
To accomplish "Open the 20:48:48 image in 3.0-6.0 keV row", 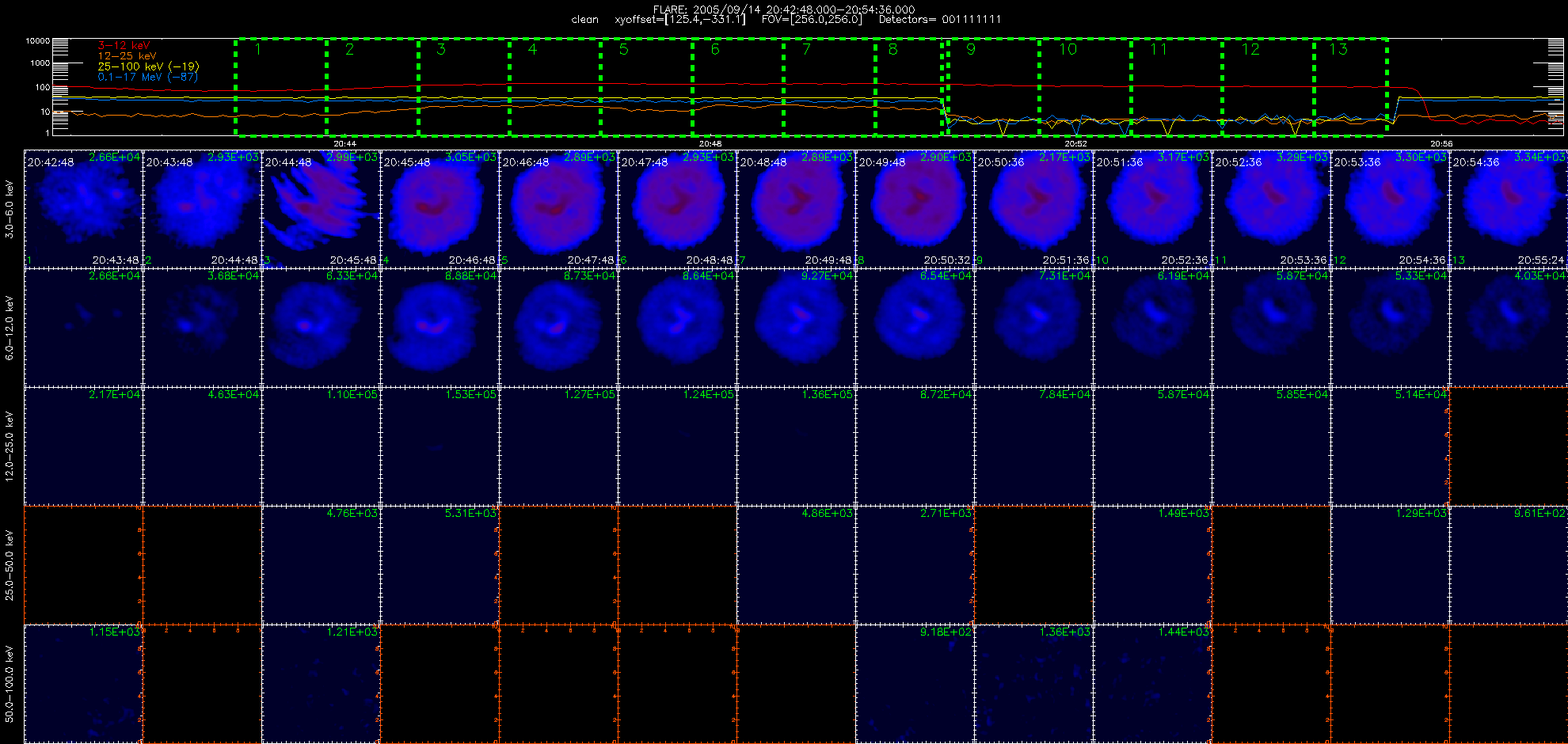I will tap(797, 209).
